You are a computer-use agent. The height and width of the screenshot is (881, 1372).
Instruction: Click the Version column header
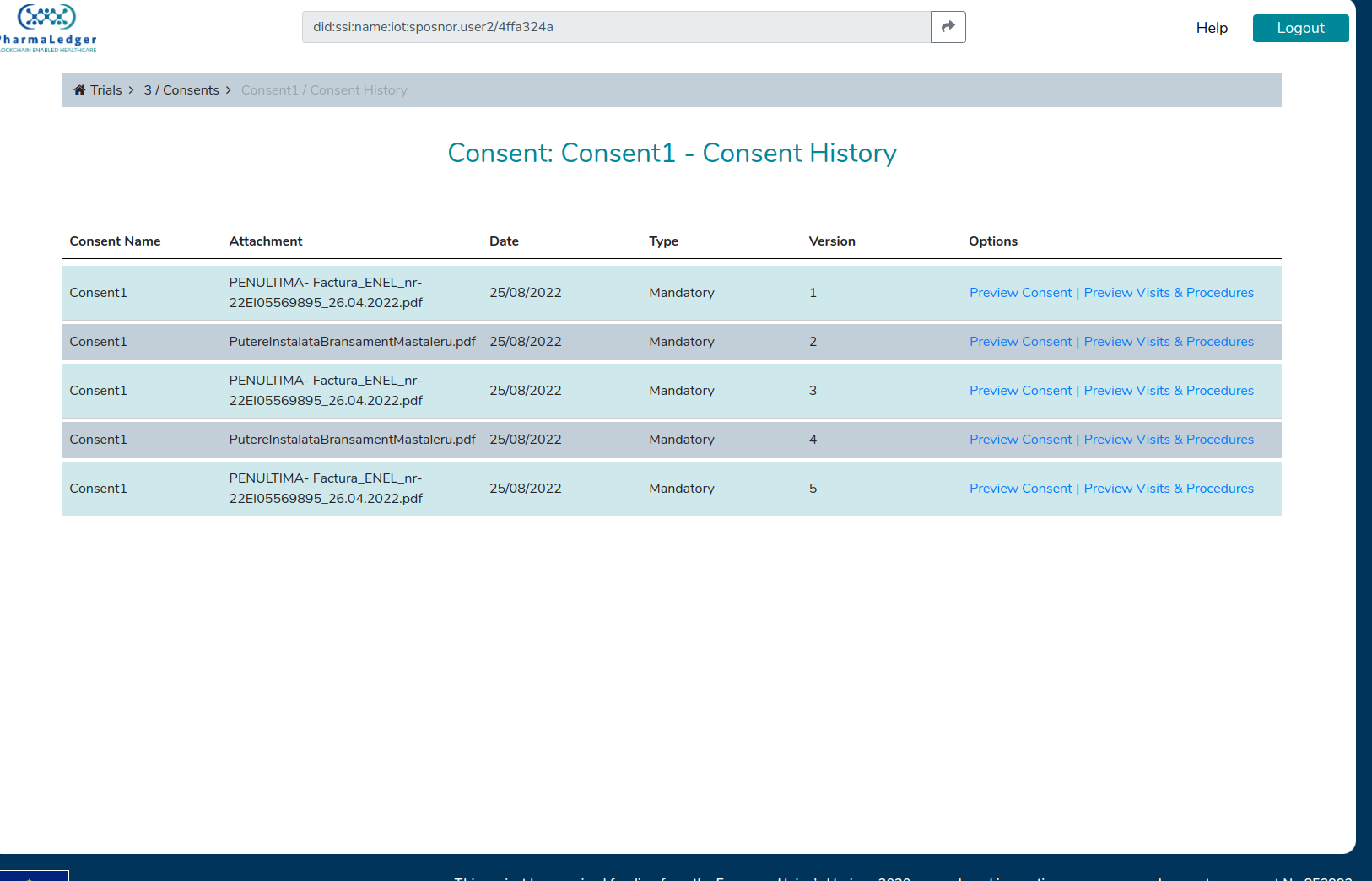832,241
